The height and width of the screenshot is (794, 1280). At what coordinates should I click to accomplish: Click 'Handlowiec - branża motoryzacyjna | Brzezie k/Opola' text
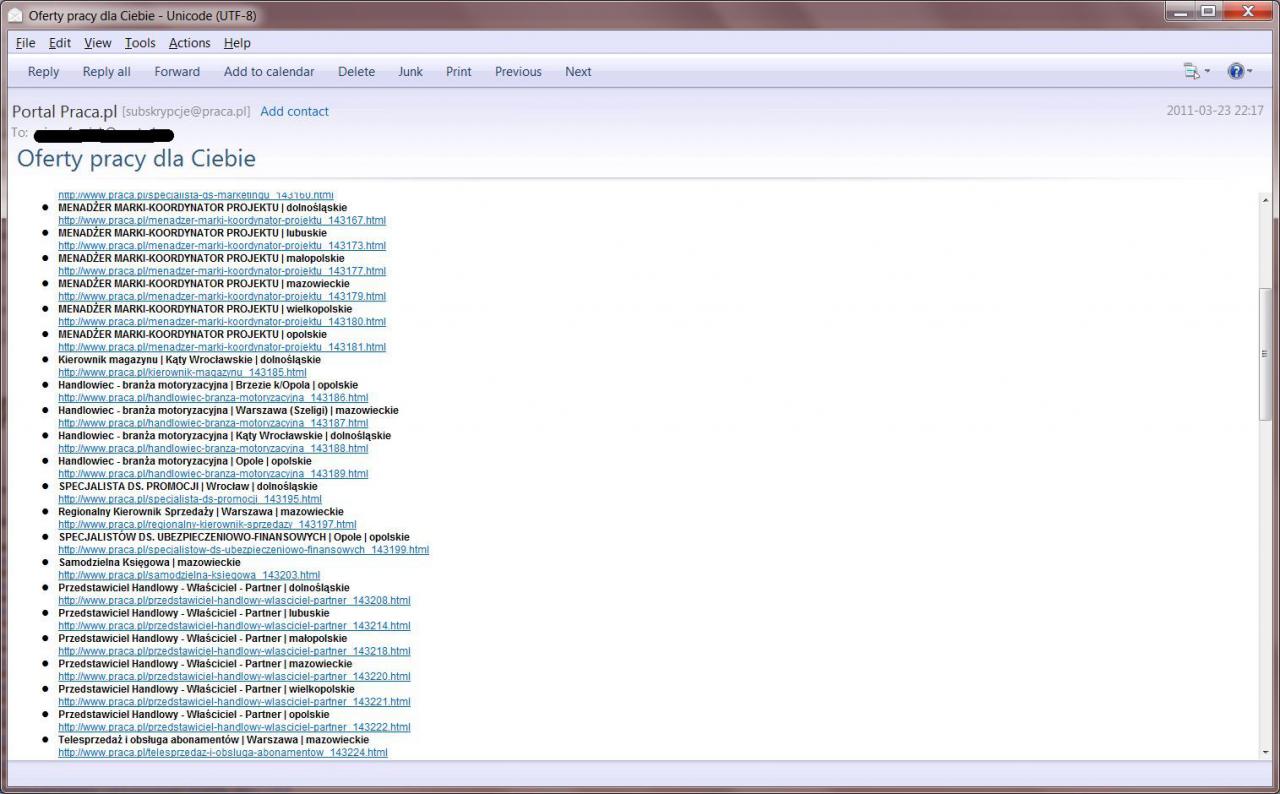tap(183, 385)
